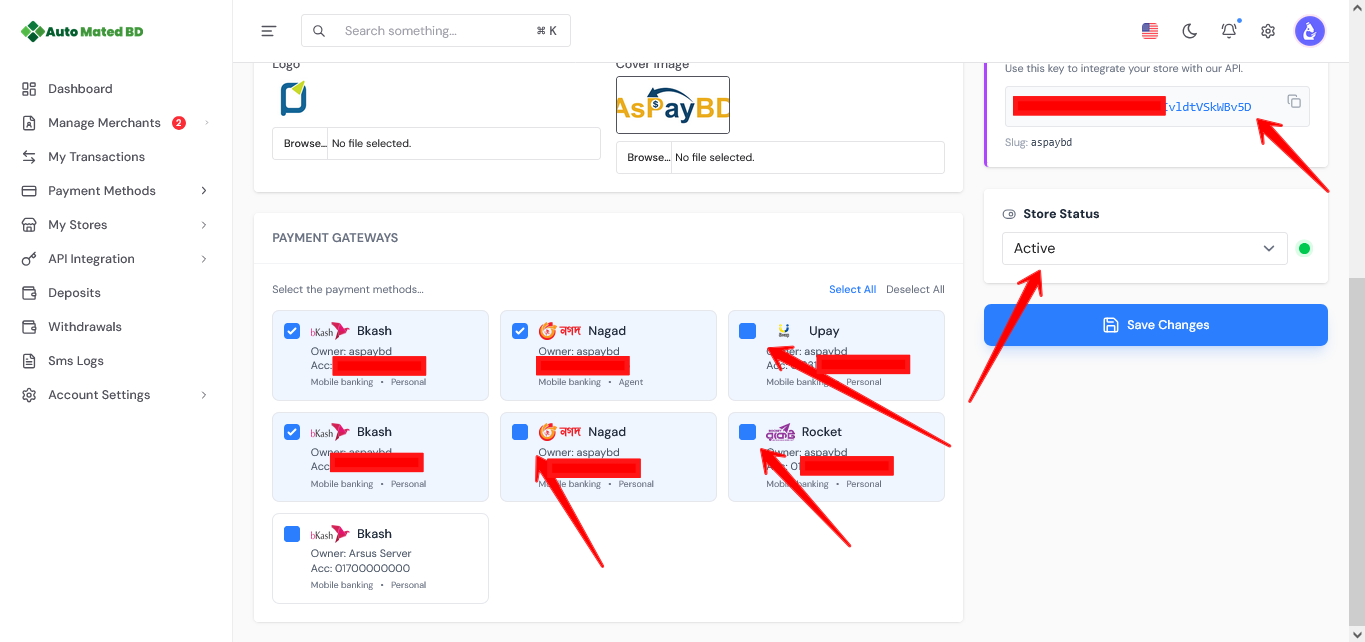Viewport: 1365px width, 642px height.
Task: Click the hamburger menu toggle icon
Action: tap(268, 31)
